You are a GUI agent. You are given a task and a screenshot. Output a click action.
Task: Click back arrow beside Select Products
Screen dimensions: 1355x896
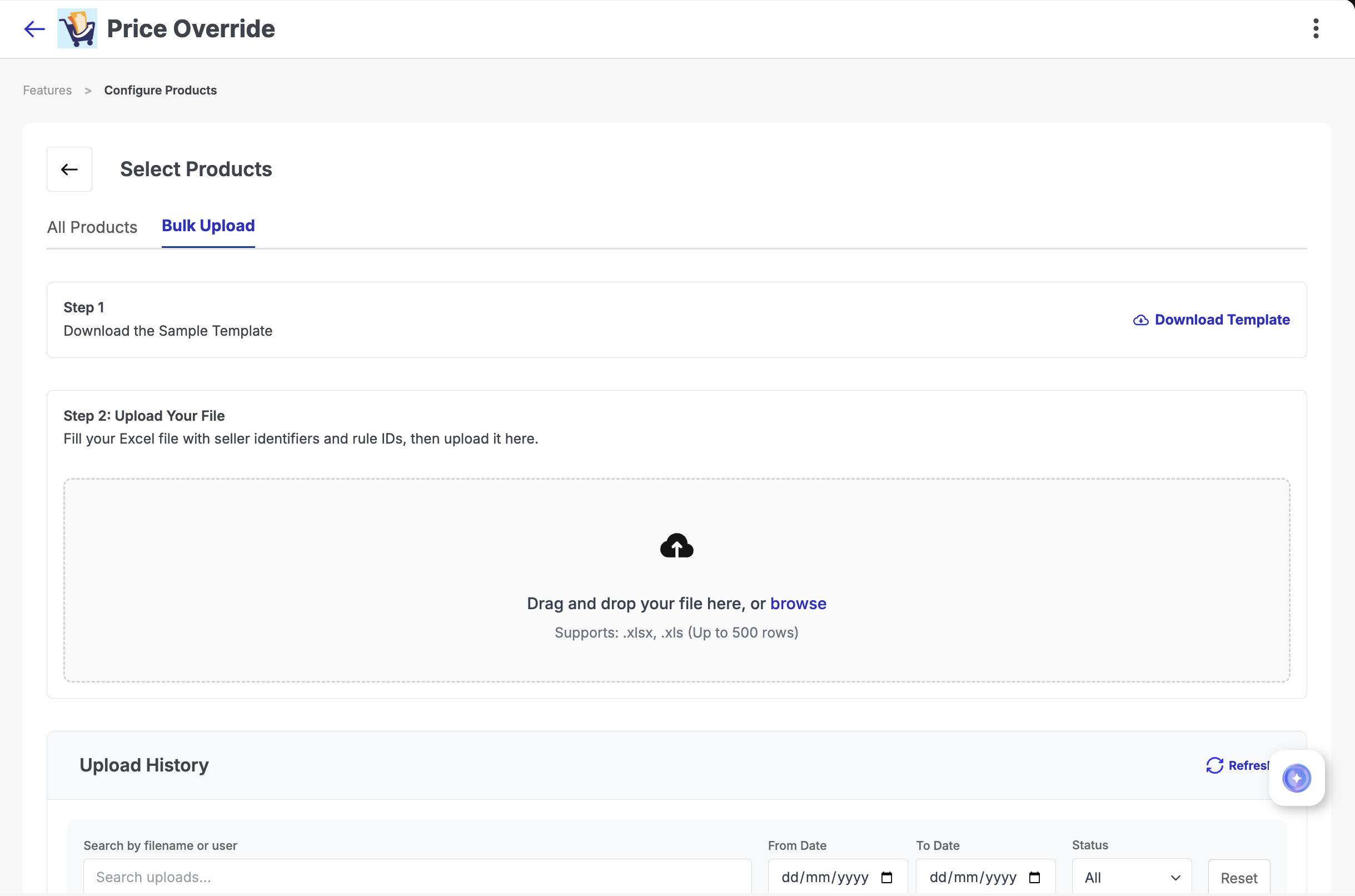pyautogui.click(x=69, y=169)
